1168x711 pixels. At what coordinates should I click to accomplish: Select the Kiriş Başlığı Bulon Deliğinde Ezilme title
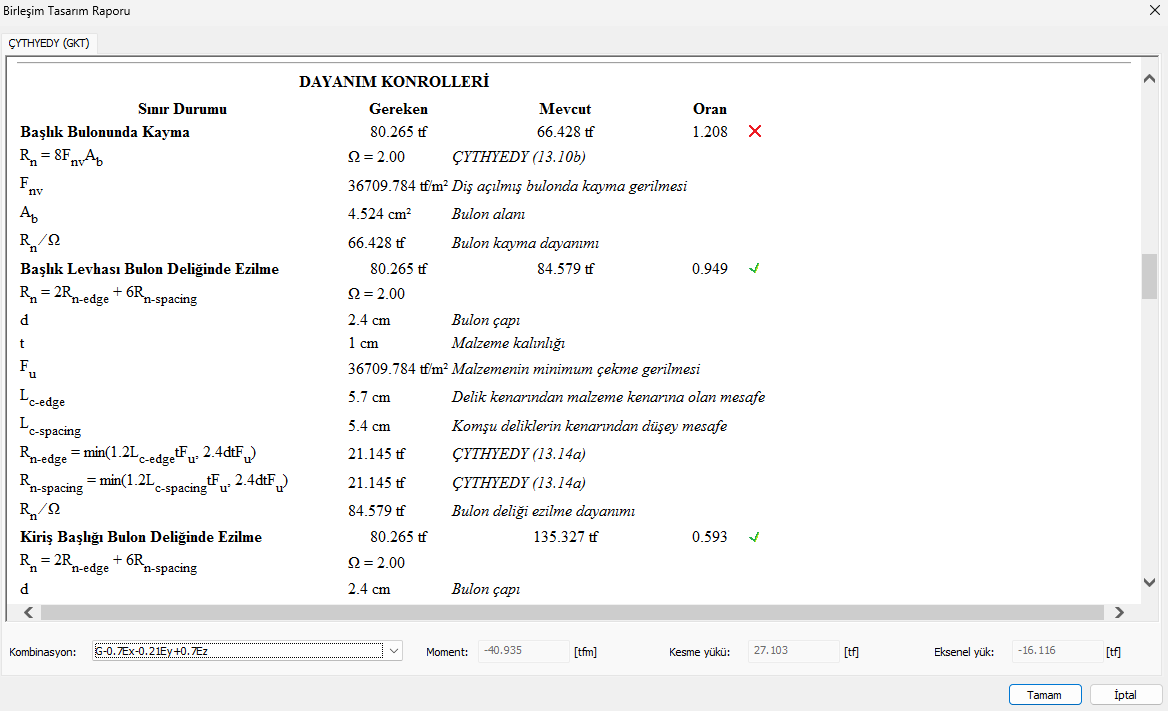point(141,537)
